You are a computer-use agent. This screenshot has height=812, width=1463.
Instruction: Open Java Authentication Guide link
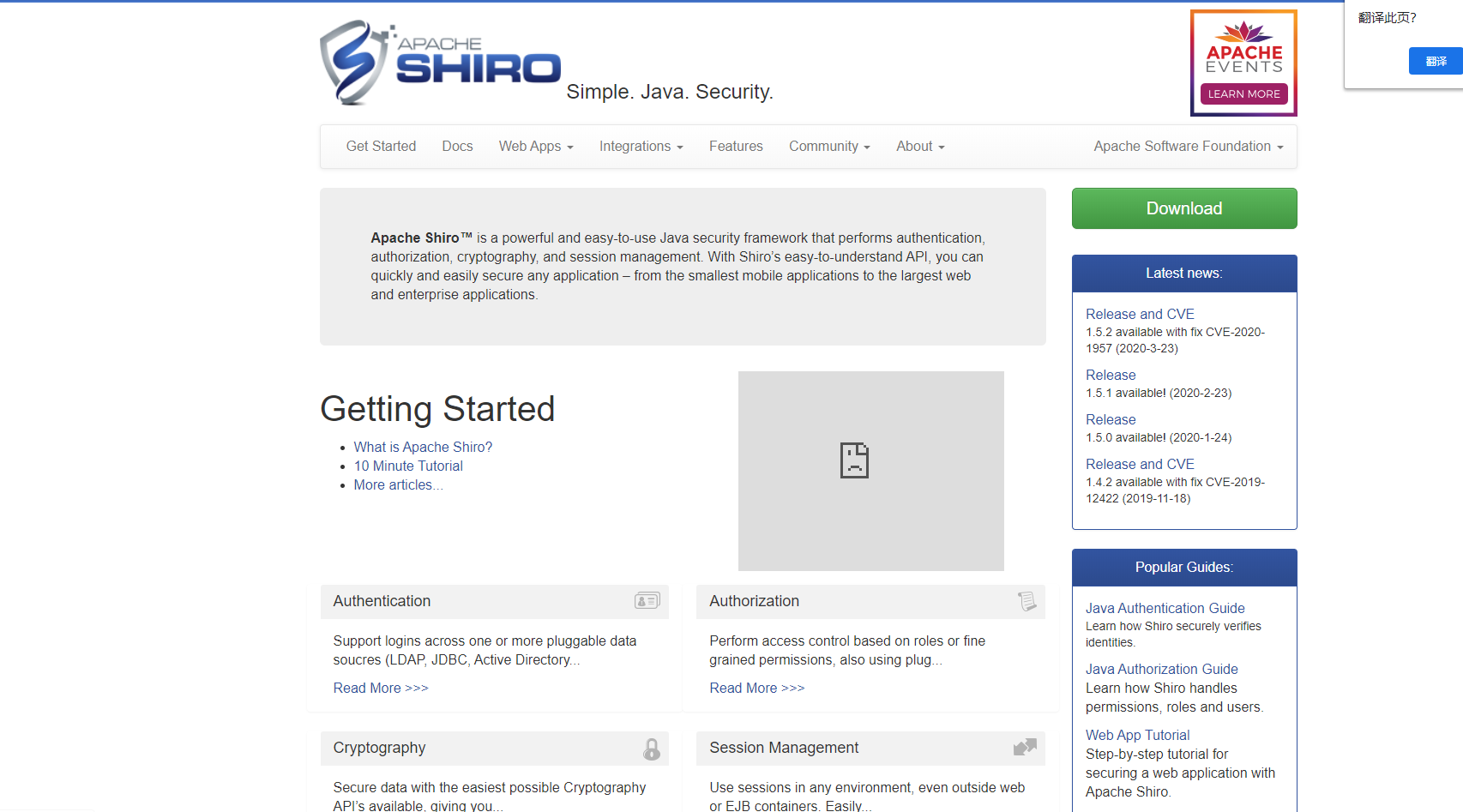point(1165,608)
